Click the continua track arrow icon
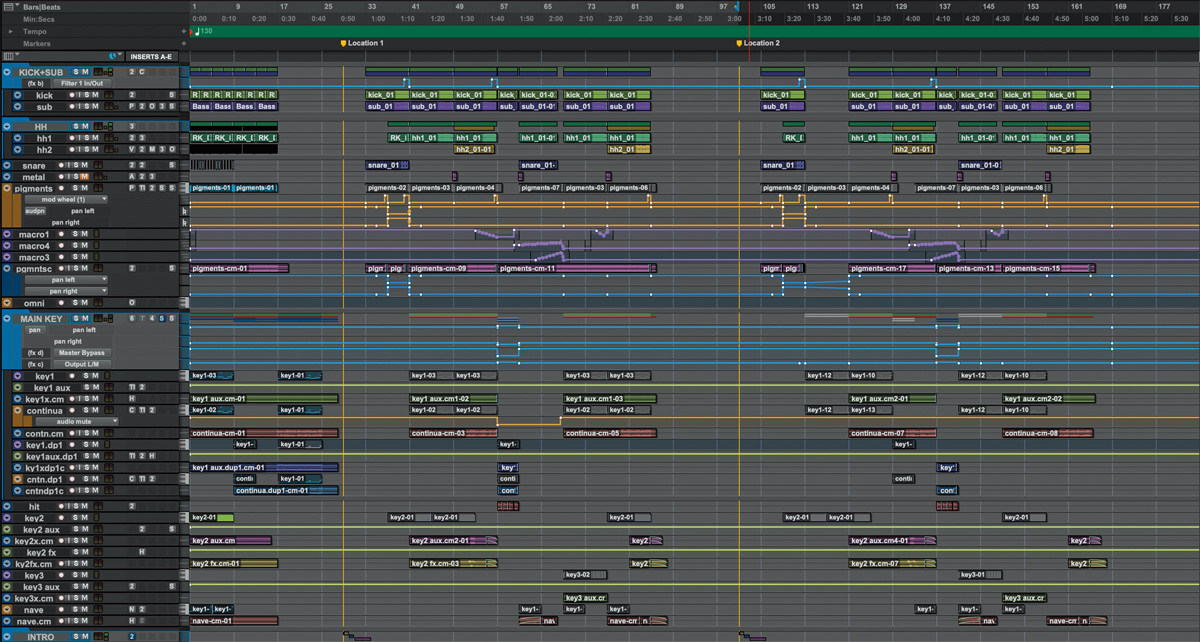The height and width of the screenshot is (642, 1200). 18,411
